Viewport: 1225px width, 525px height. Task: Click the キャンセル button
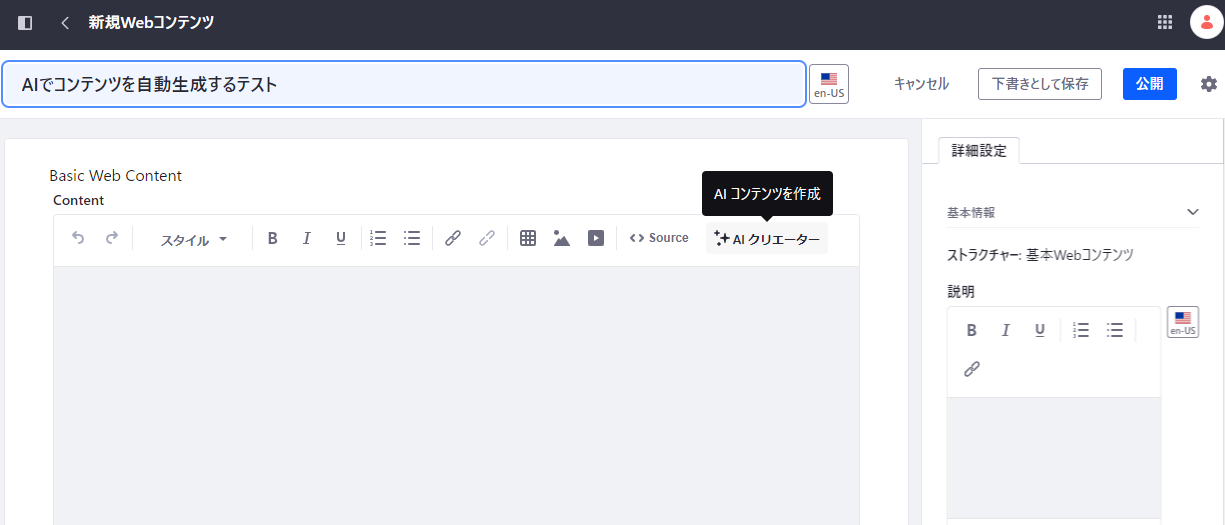pyautogui.click(x=921, y=84)
